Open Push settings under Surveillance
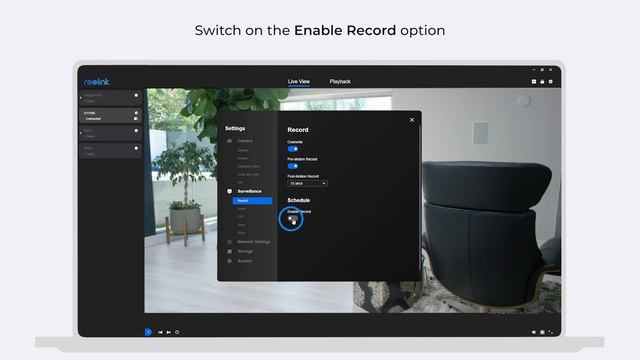 pos(241,233)
